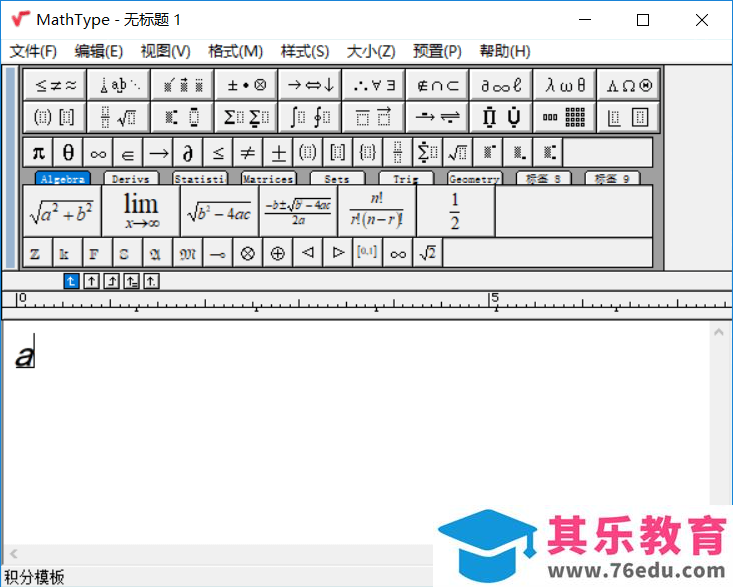
Task: Open the lowercase Greek letters palette (λωθ)
Action: pyautogui.click(x=565, y=85)
